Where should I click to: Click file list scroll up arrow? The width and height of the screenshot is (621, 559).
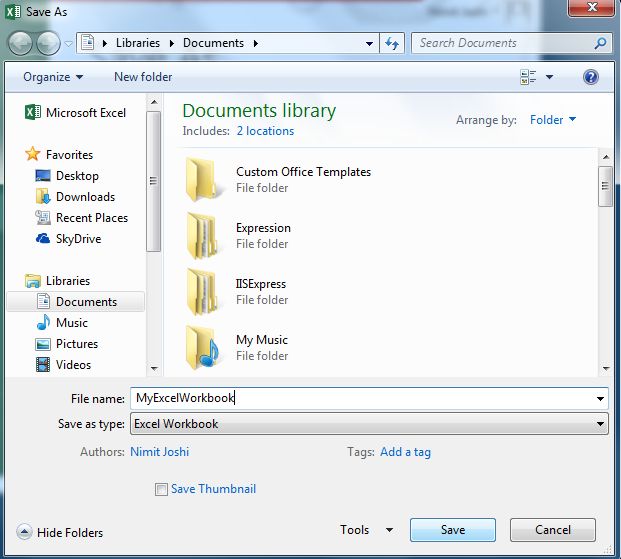click(606, 157)
